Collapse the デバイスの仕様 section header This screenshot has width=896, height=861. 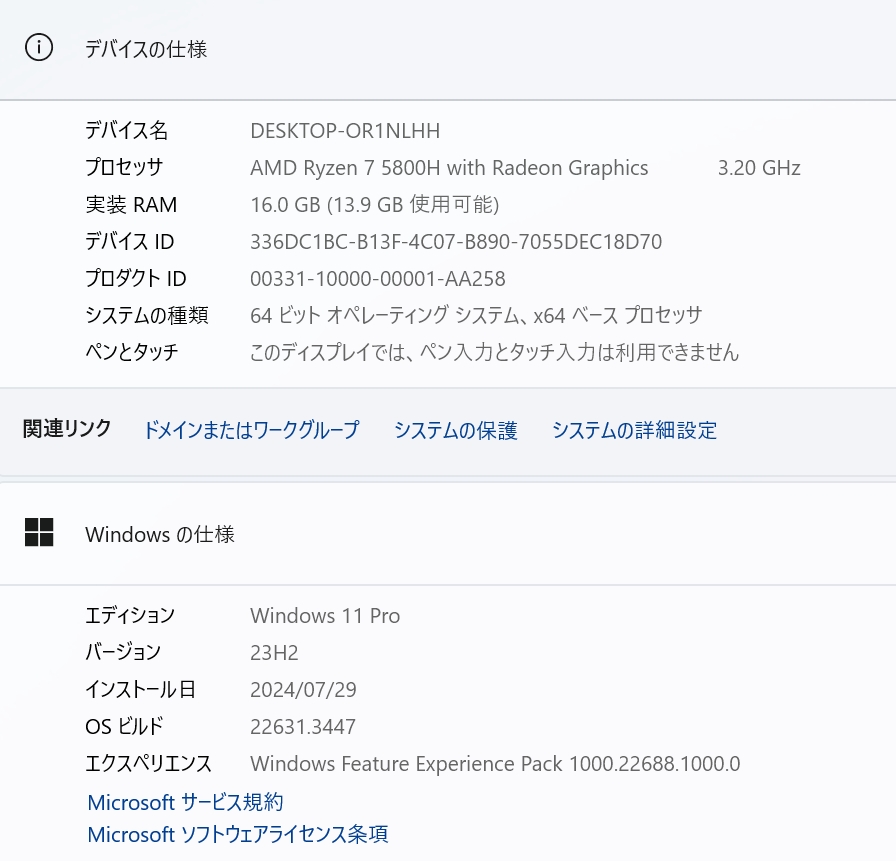click(145, 49)
